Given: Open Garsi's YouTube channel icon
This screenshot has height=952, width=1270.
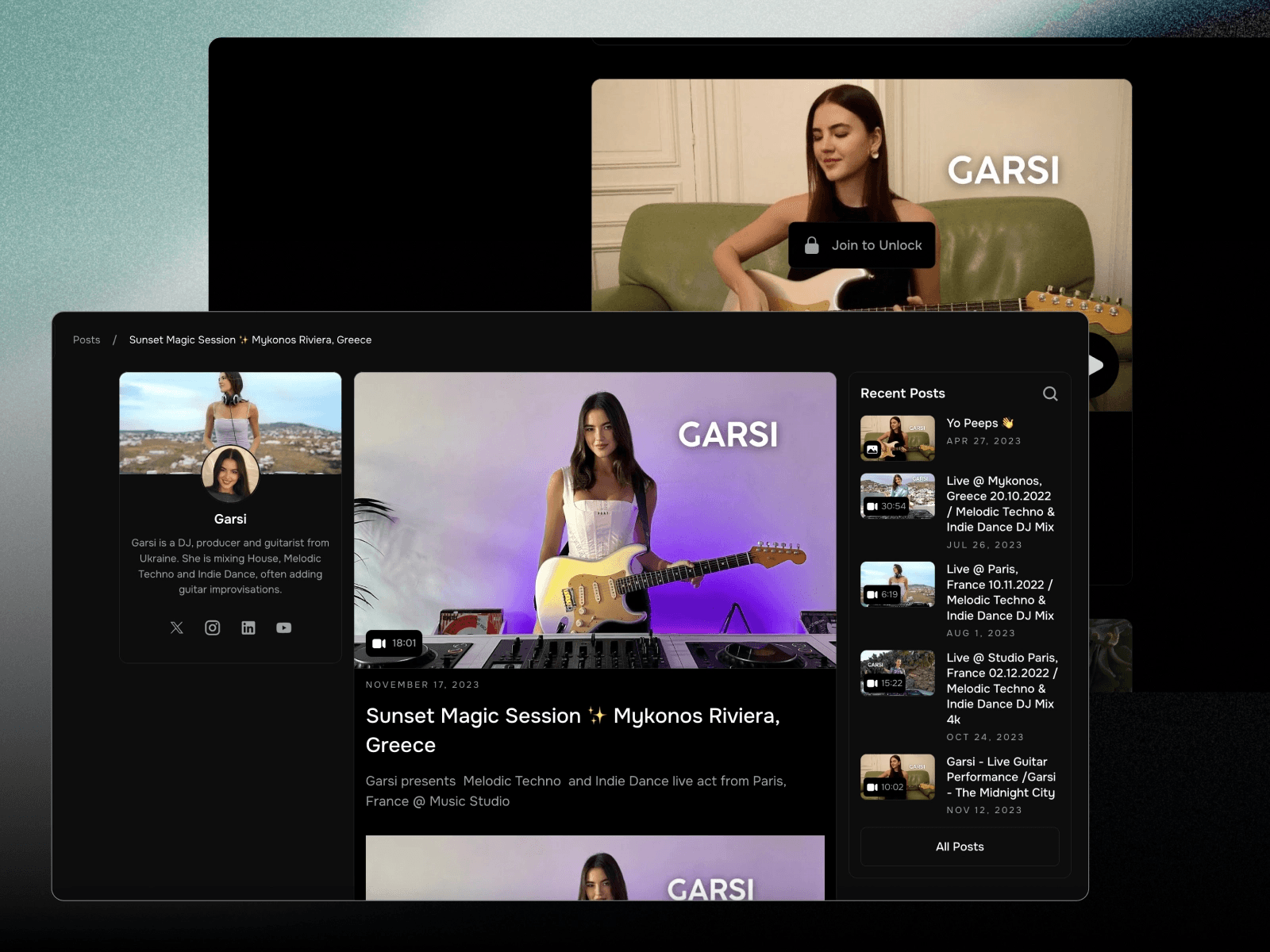Looking at the screenshot, I should (284, 628).
